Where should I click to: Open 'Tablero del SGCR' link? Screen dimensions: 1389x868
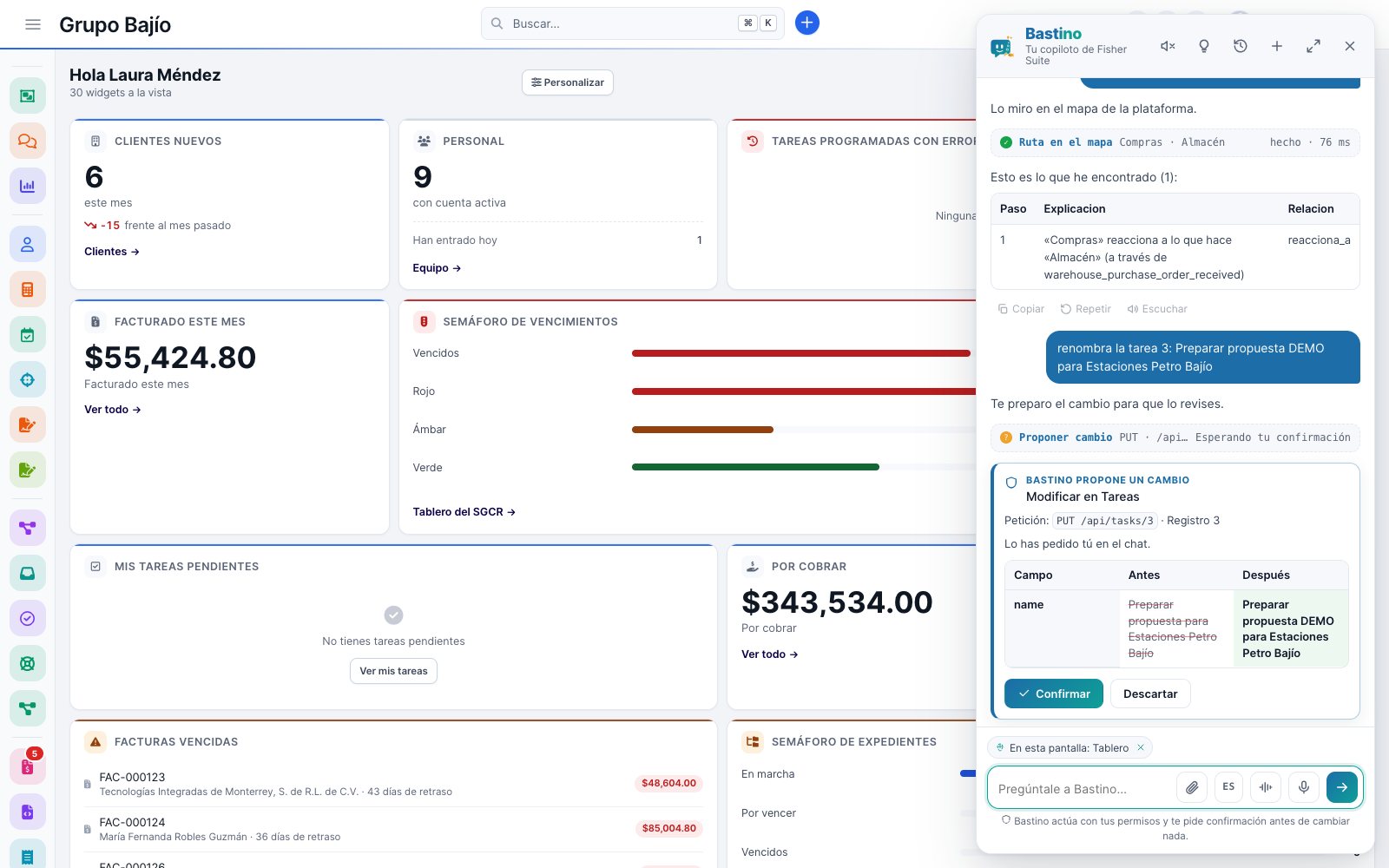[464, 512]
